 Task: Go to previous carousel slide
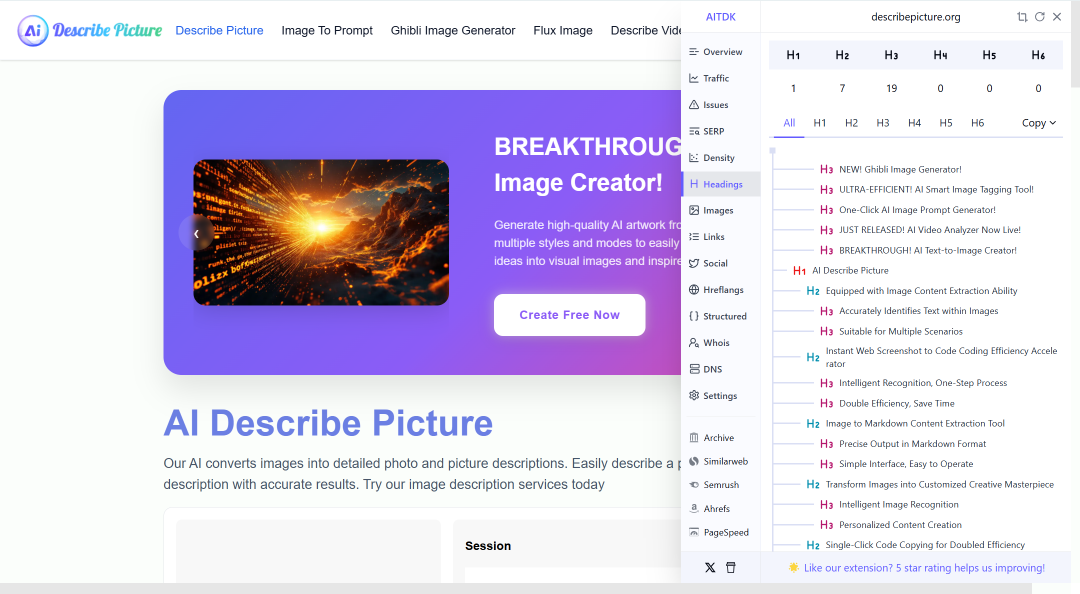(x=196, y=234)
